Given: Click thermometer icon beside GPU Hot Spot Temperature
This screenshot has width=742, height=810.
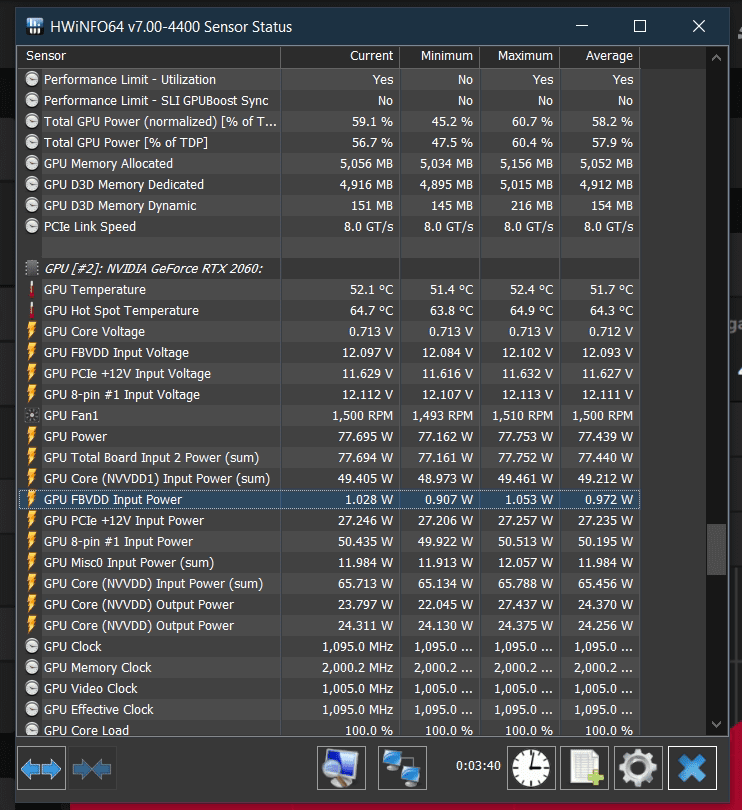Looking at the screenshot, I should [32, 310].
